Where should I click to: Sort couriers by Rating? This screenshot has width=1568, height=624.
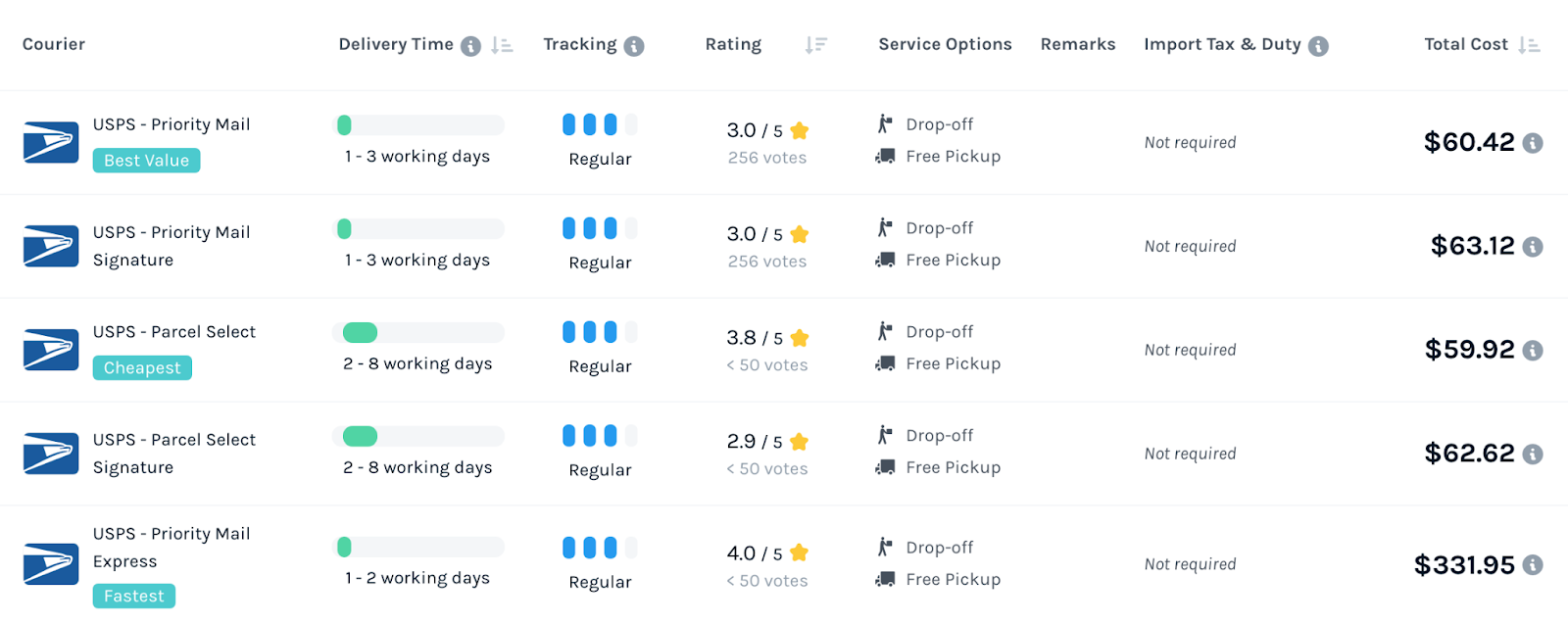click(x=815, y=45)
